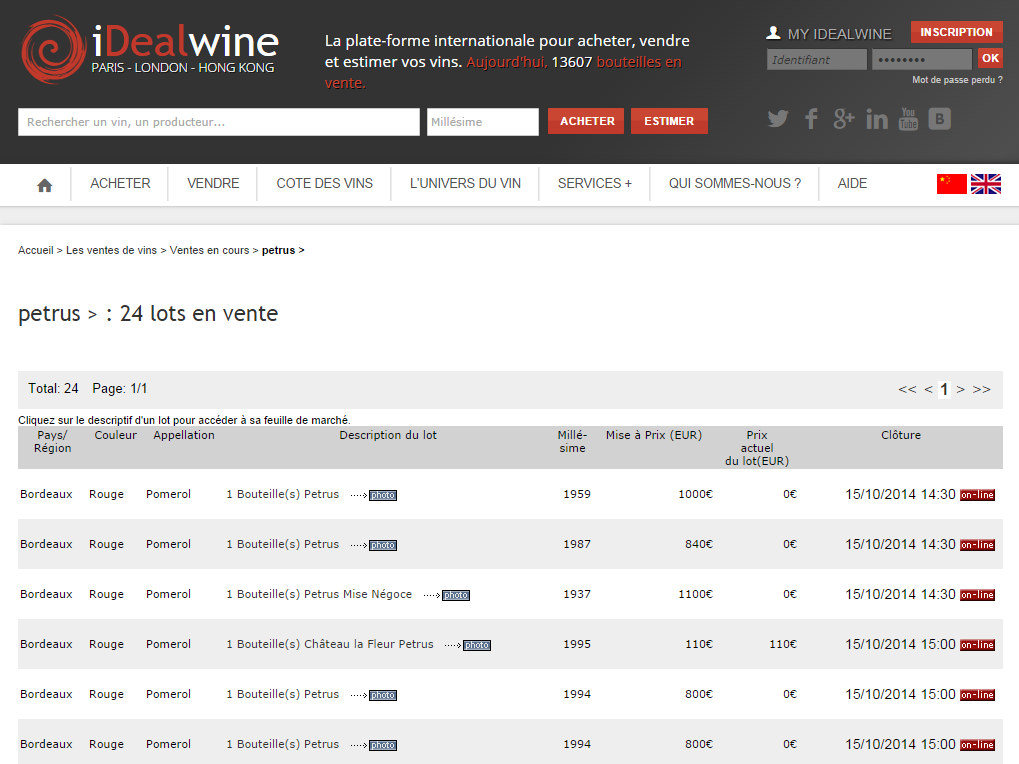Open the Twitter social icon
Viewport: 1019px width, 764px height.
(x=778, y=119)
